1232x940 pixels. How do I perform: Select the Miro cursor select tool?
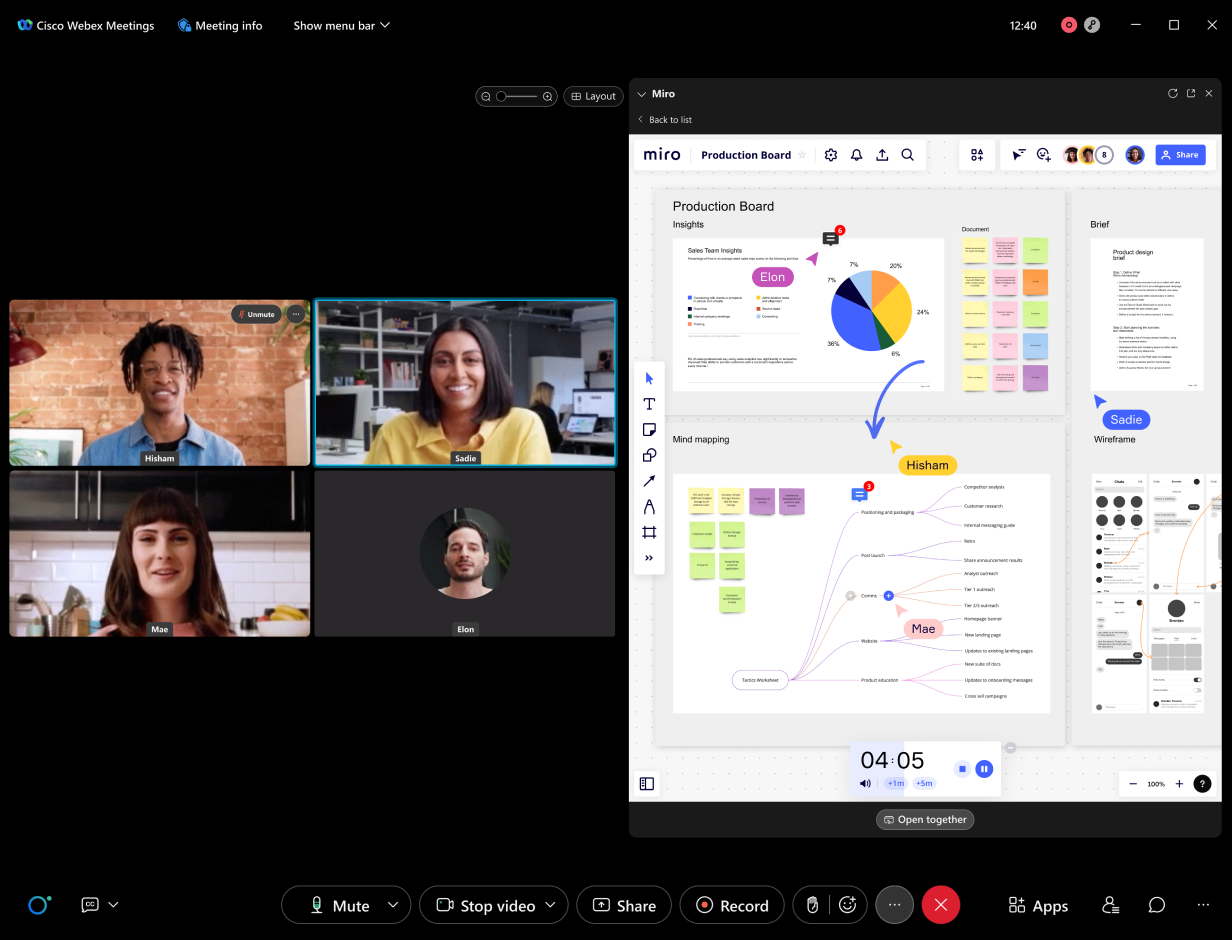pyautogui.click(x=649, y=378)
